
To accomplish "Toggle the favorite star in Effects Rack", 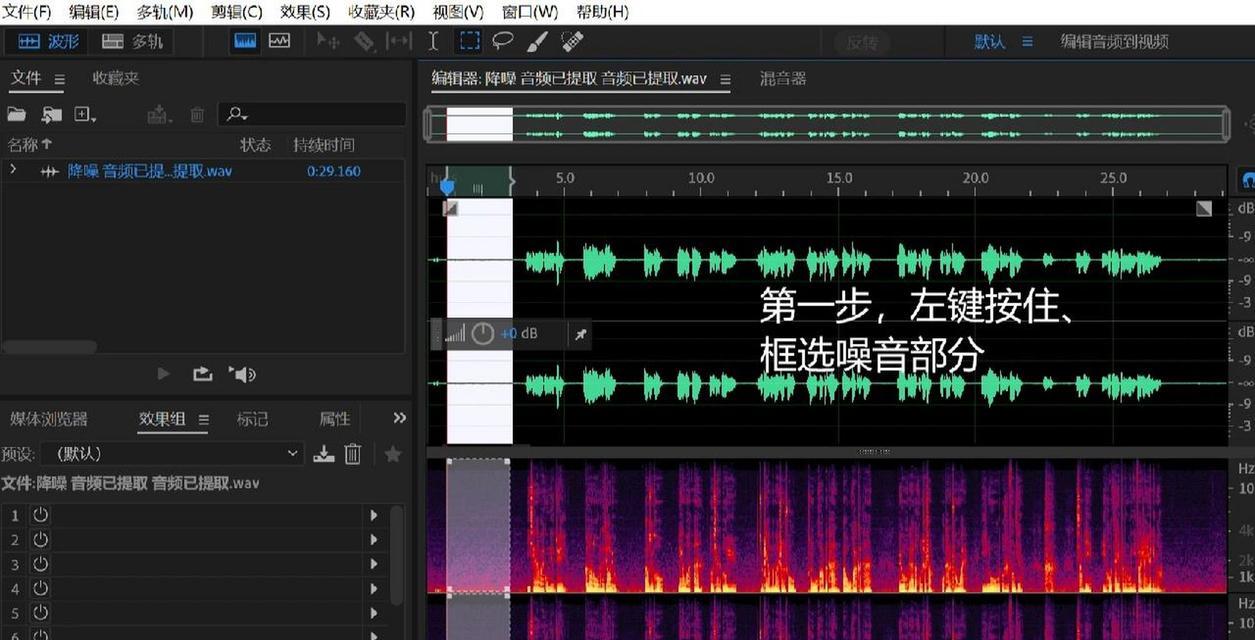I will (x=393, y=454).
